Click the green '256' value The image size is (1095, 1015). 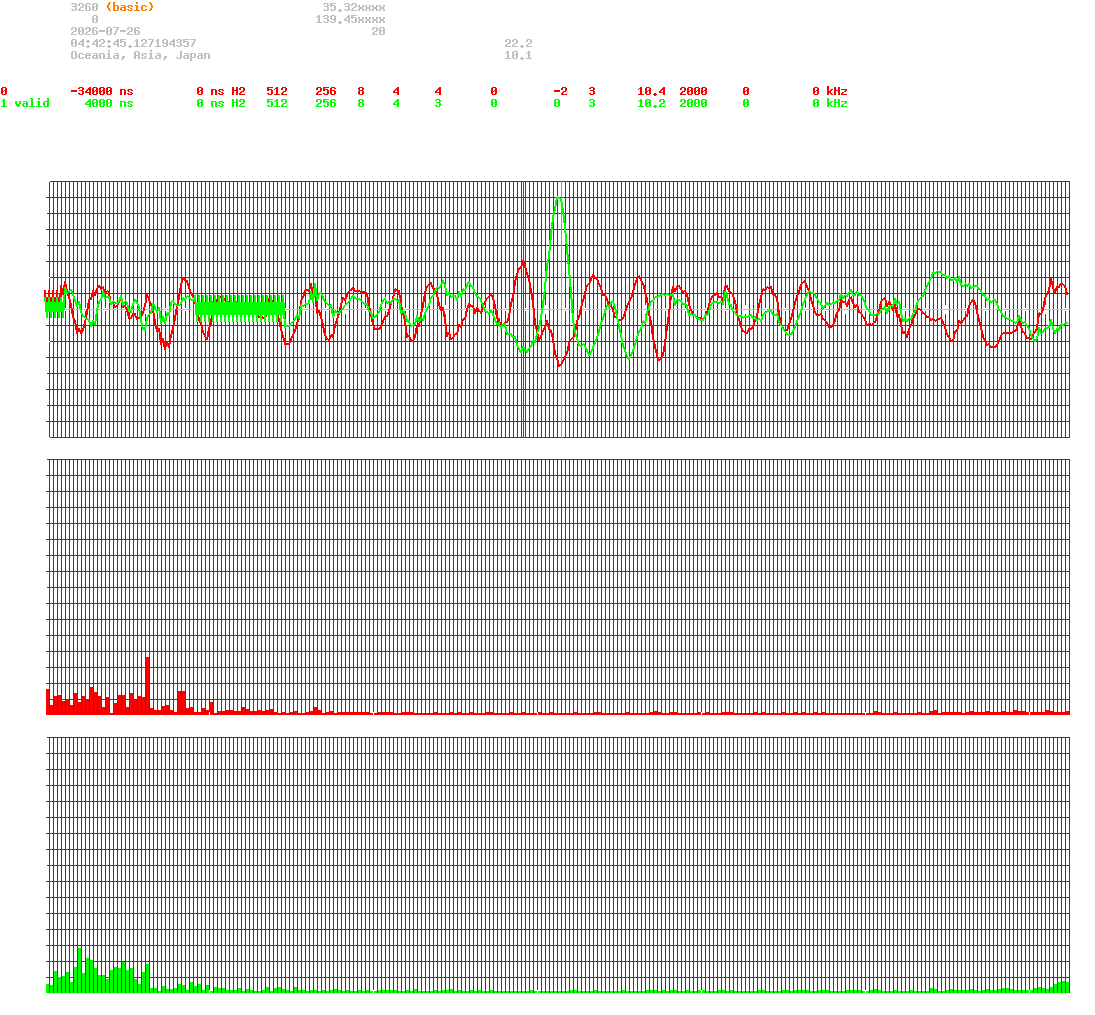tap(326, 103)
